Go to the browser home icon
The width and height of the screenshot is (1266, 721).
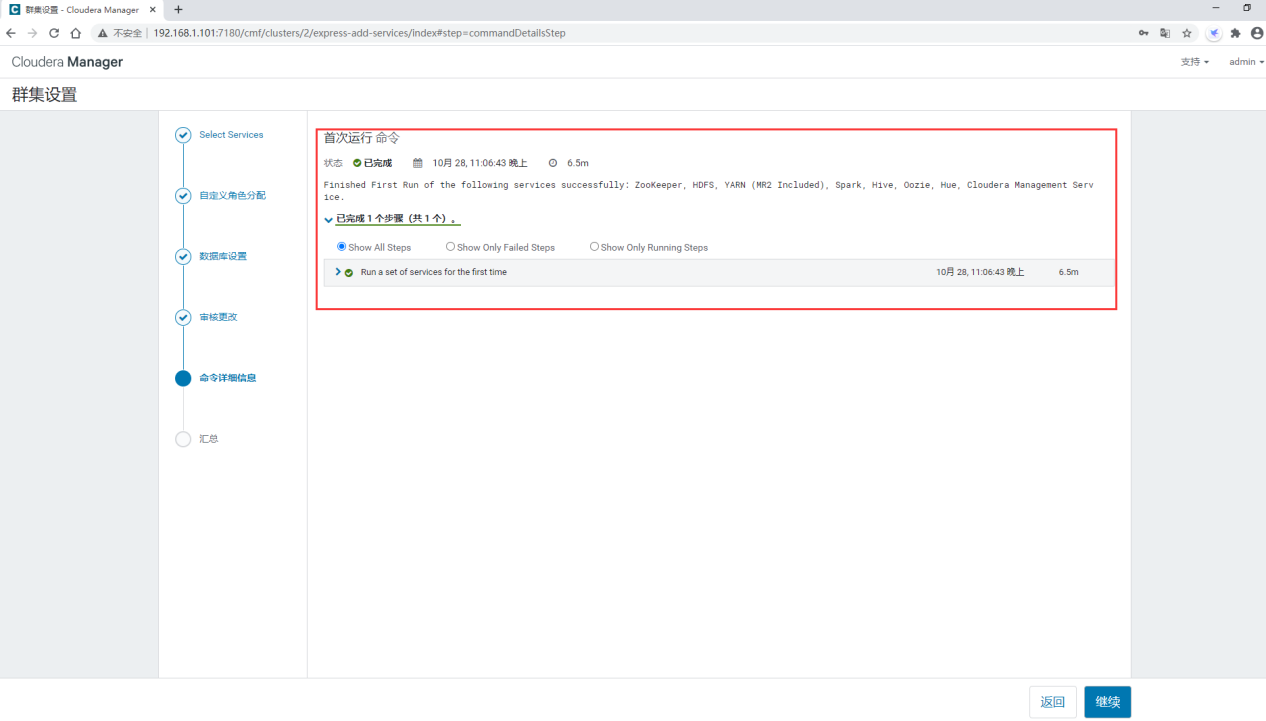coord(75,33)
